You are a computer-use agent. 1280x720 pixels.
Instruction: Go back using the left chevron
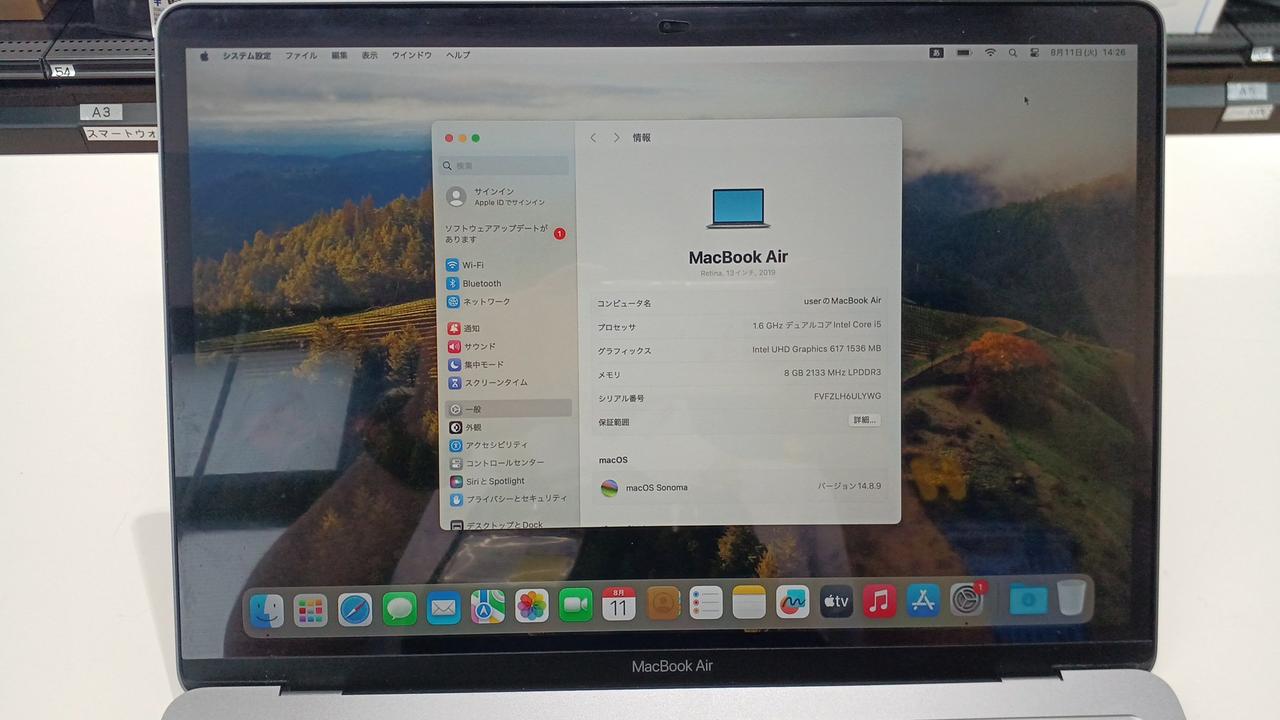coord(593,138)
